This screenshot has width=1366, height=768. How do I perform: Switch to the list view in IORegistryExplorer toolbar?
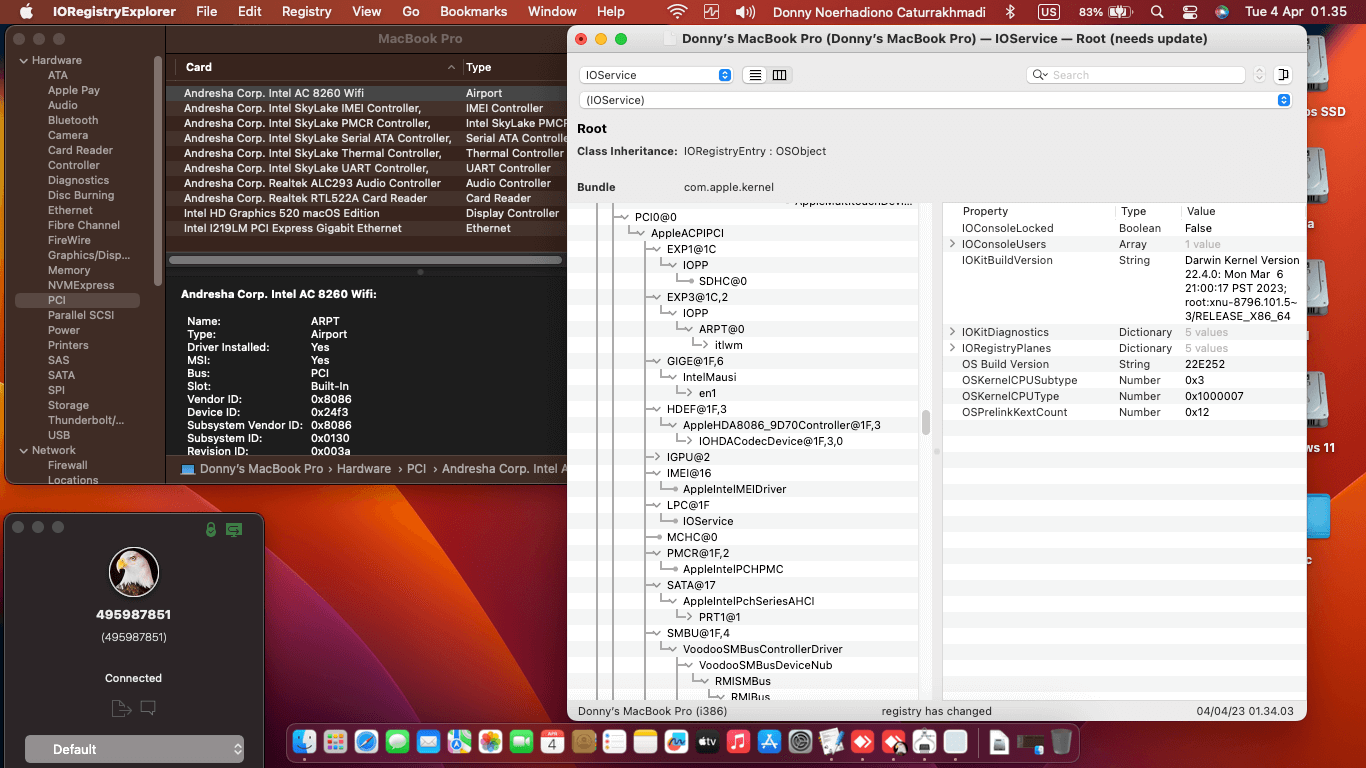[x=755, y=75]
